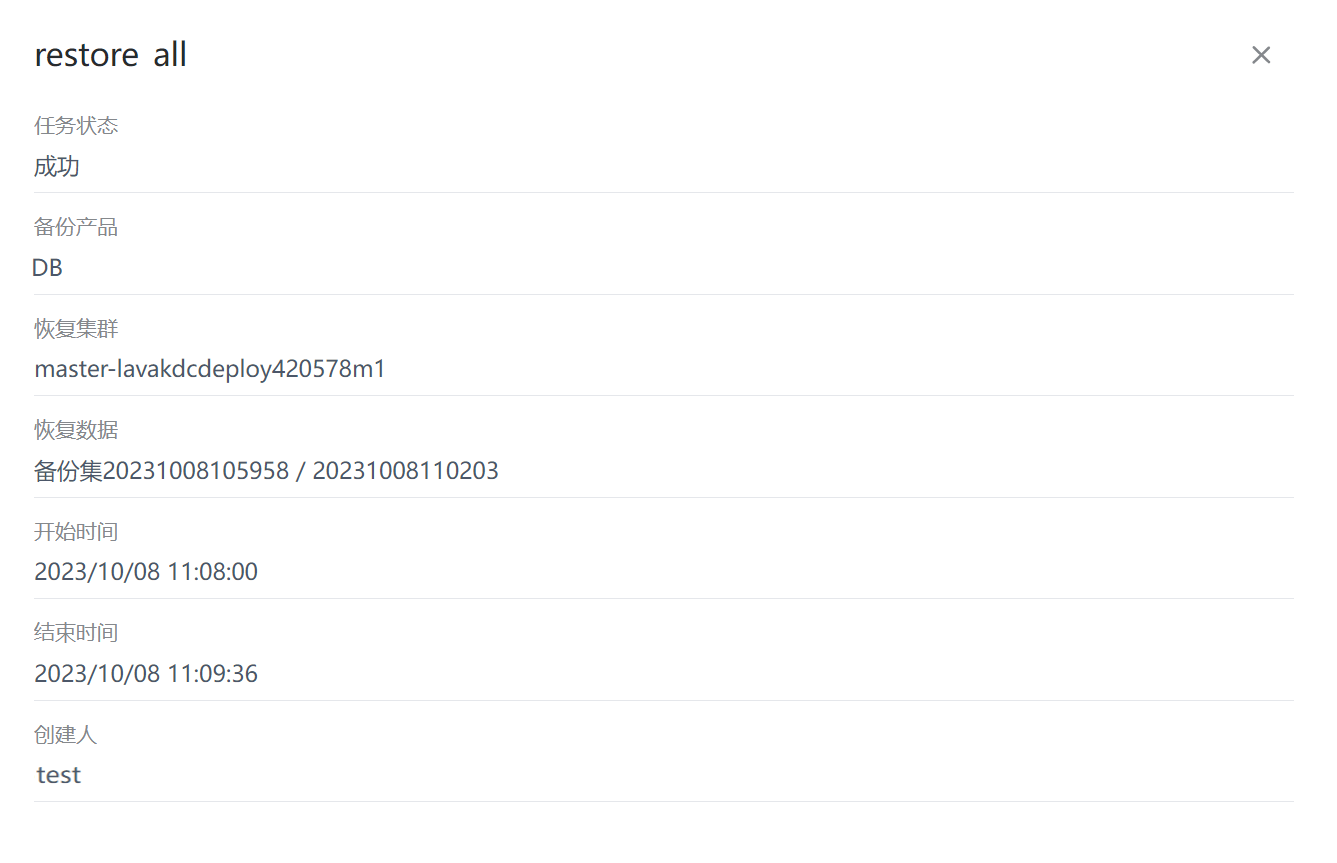This screenshot has height=863, width=1337.
Task: Click the 备份集20231008105958 backup set text
Action: 161,471
